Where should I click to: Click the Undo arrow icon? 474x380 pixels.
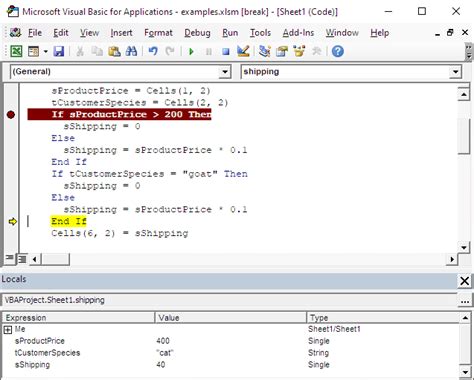click(x=153, y=51)
